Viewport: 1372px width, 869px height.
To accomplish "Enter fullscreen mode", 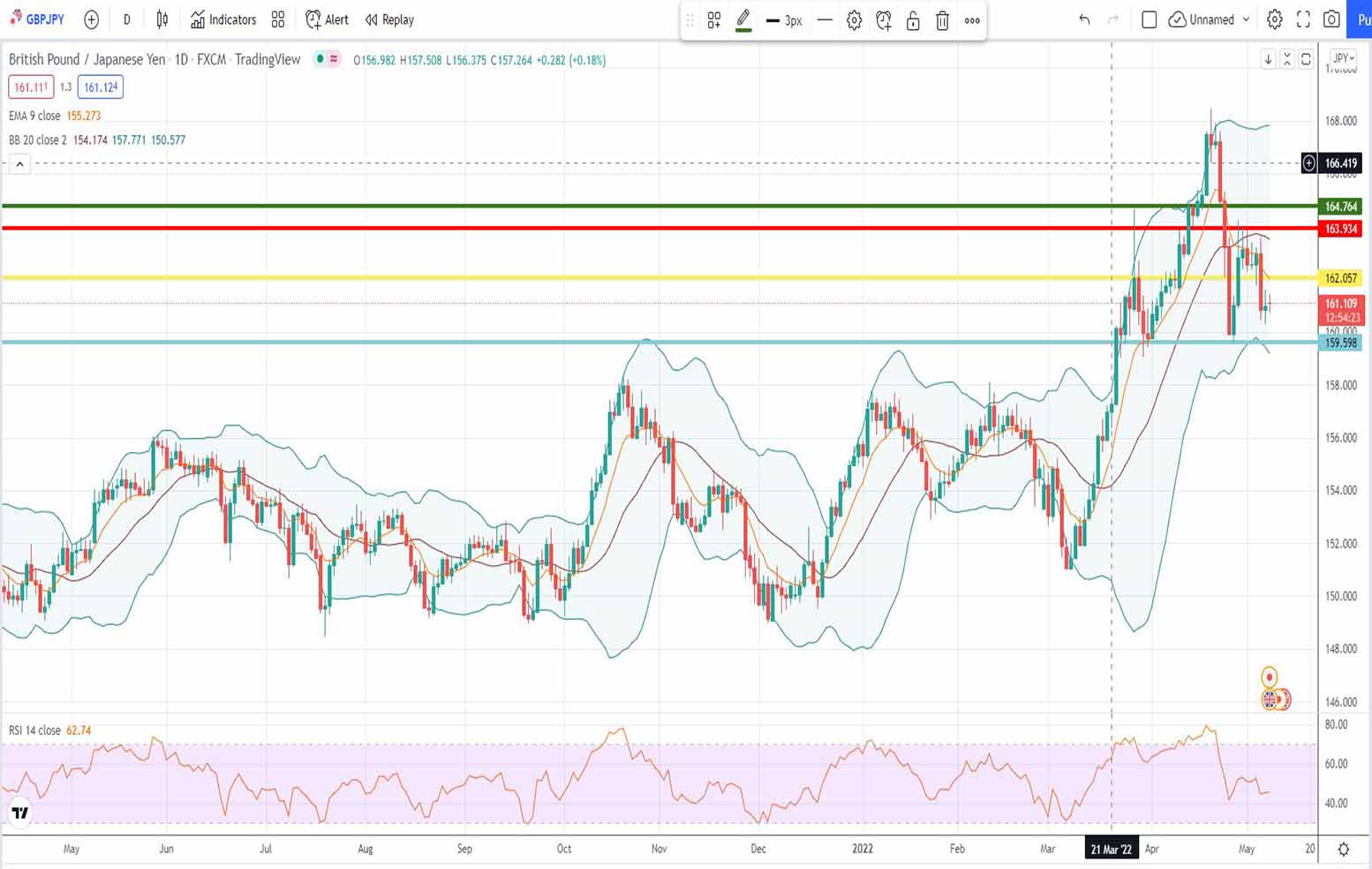I will pyautogui.click(x=1303, y=19).
